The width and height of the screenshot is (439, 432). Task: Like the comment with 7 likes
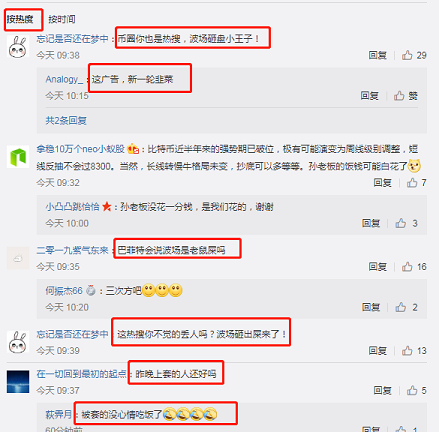[x=412, y=183]
